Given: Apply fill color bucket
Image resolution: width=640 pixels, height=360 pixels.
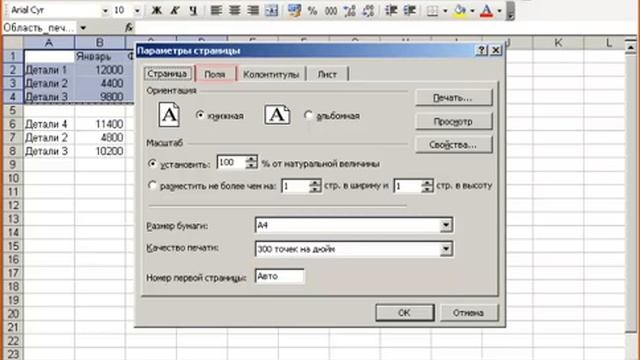Looking at the screenshot, I should coord(460,10).
